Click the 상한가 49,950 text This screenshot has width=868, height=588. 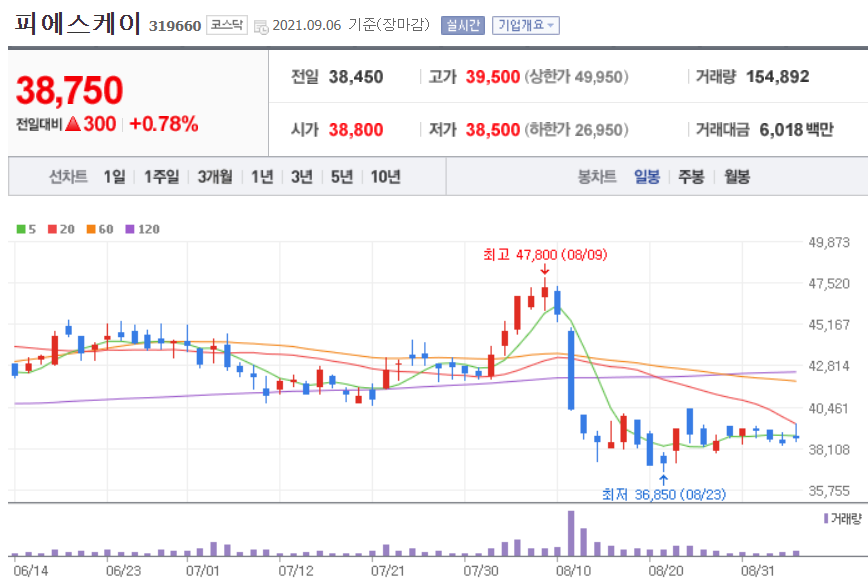point(576,76)
